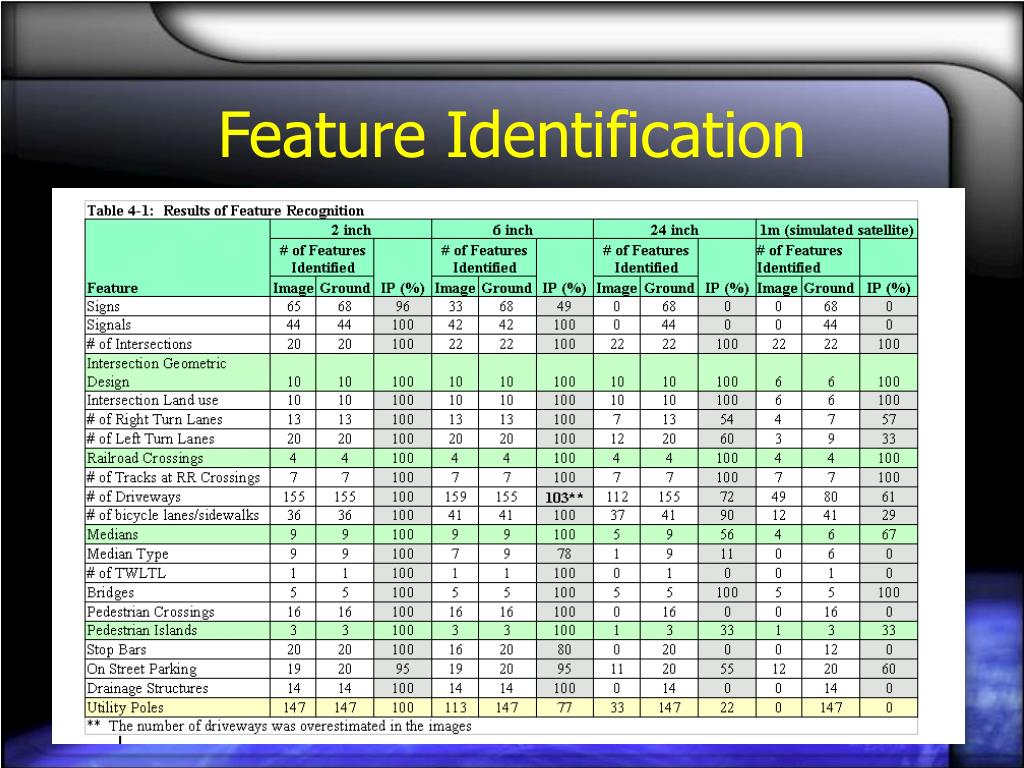This screenshot has height=768, width=1024.
Task: Select the "Medians" row label
Action: [x=112, y=534]
